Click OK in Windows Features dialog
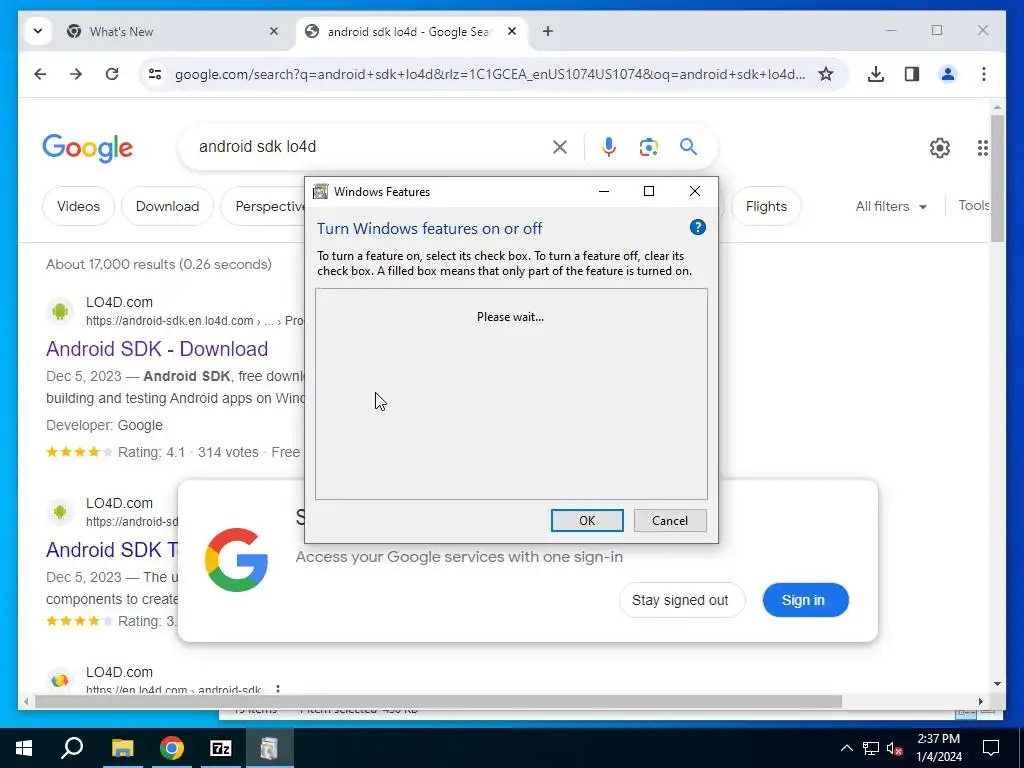 point(587,520)
